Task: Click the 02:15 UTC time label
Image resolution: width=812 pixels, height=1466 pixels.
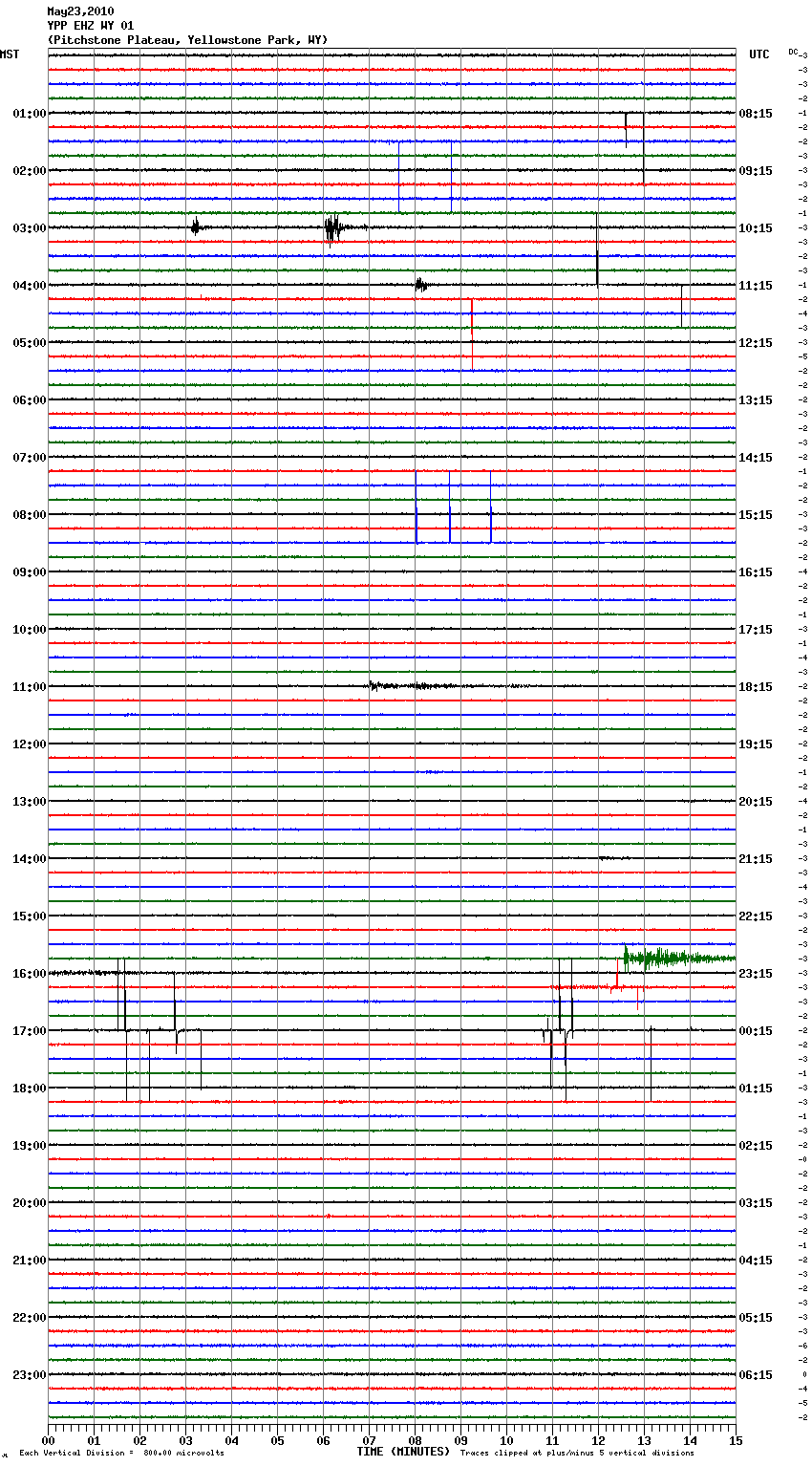Action: point(756,1146)
